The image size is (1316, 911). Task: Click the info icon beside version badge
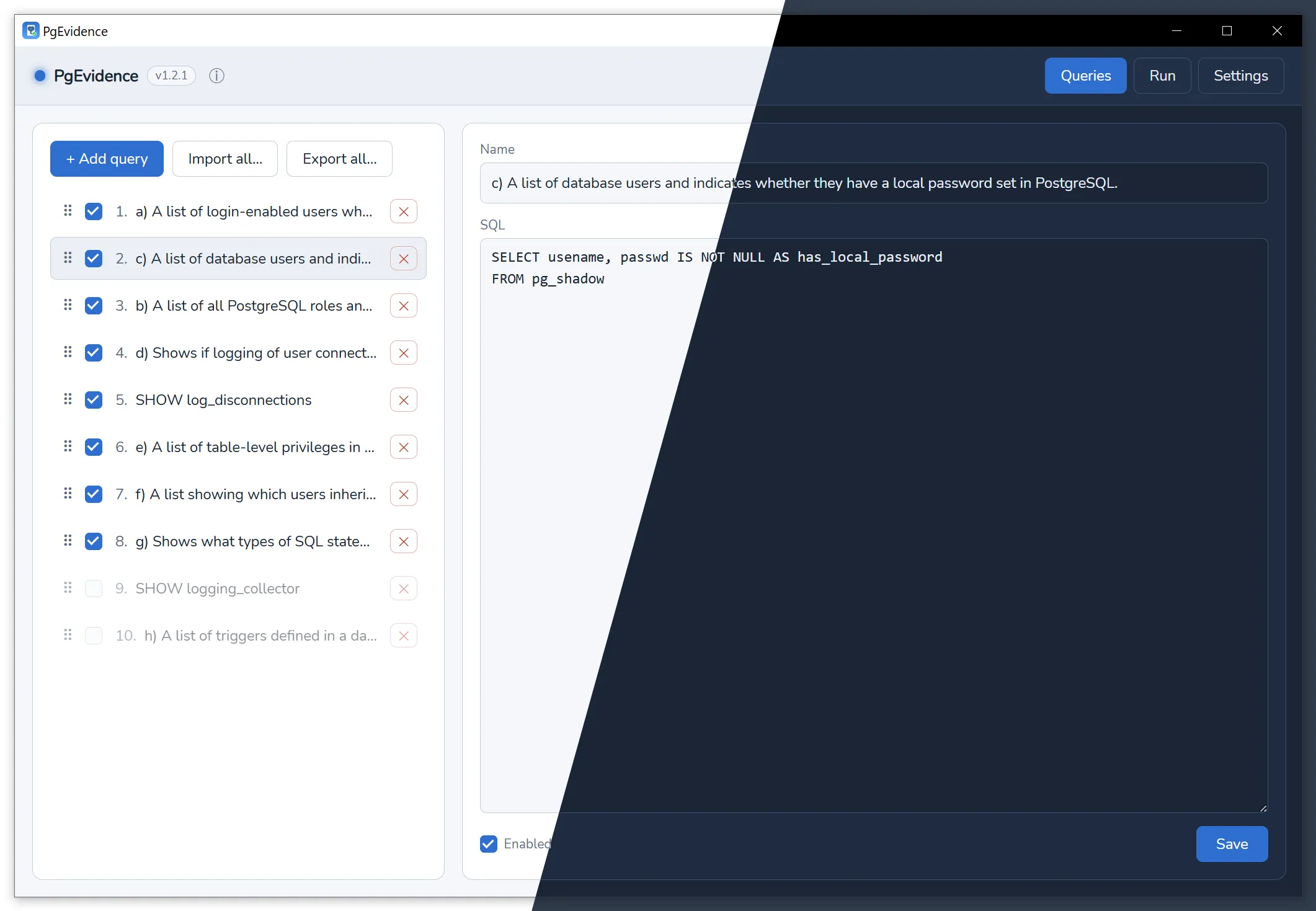[x=216, y=76]
